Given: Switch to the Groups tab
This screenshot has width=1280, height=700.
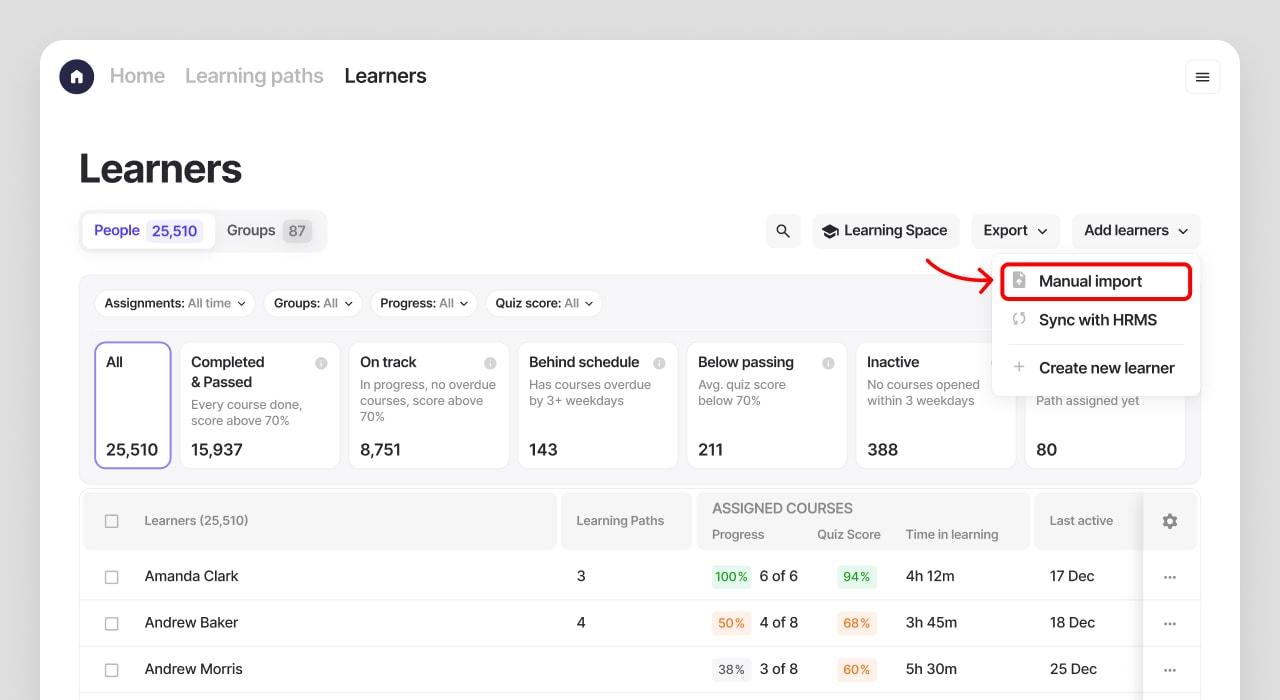Looking at the screenshot, I should [x=269, y=231].
